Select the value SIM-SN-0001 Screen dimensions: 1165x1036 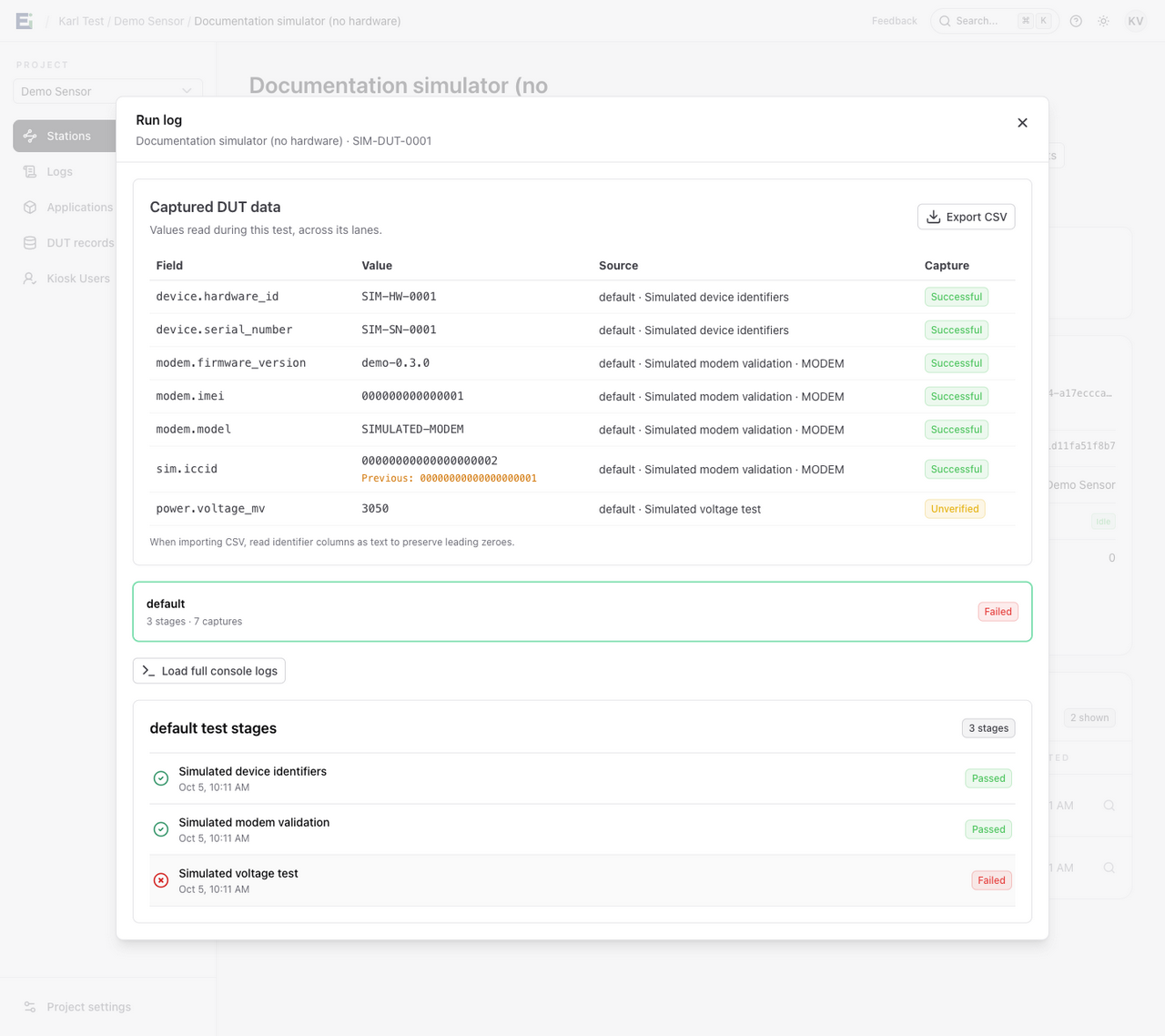coord(399,330)
